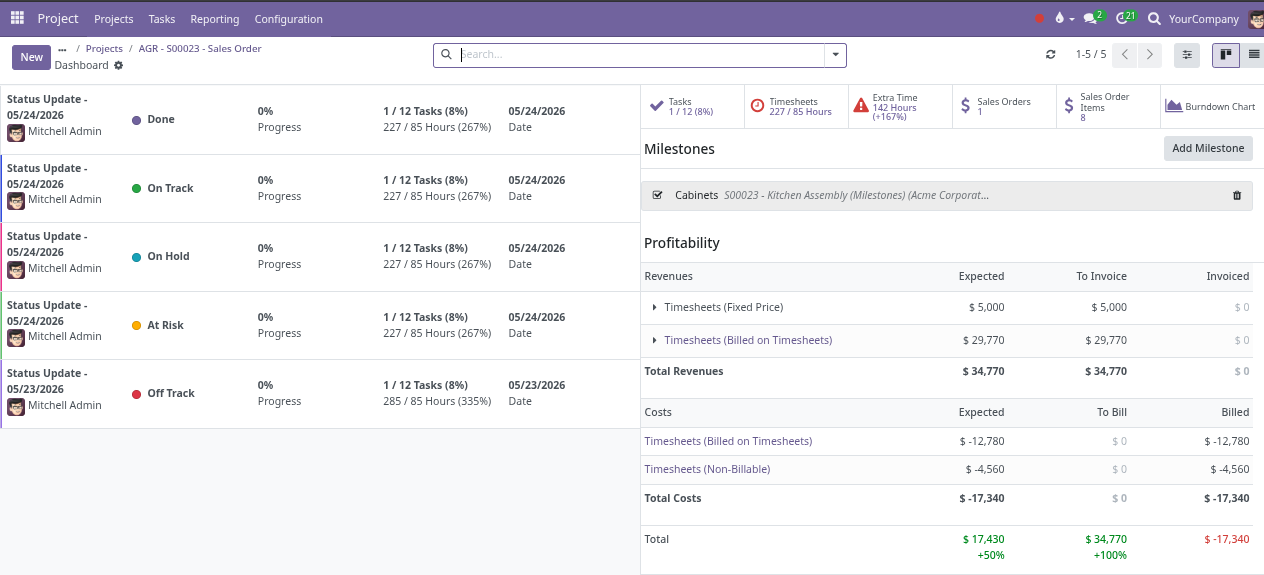Image resolution: width=1264 pixels, height=575 pixels.
Task: Open costs Timesheets (Billed on Timesheets) link
Action: pyautogui.click(x=728, y=441)
